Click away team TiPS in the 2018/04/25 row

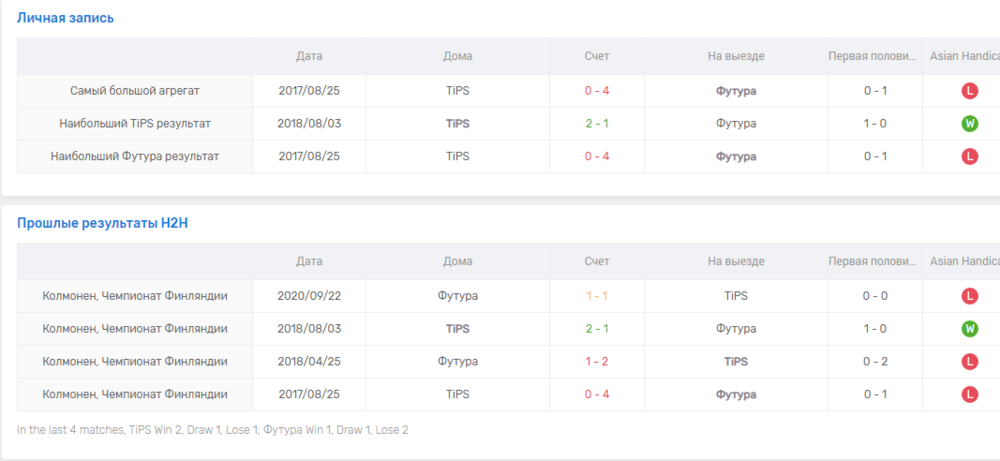736,362
